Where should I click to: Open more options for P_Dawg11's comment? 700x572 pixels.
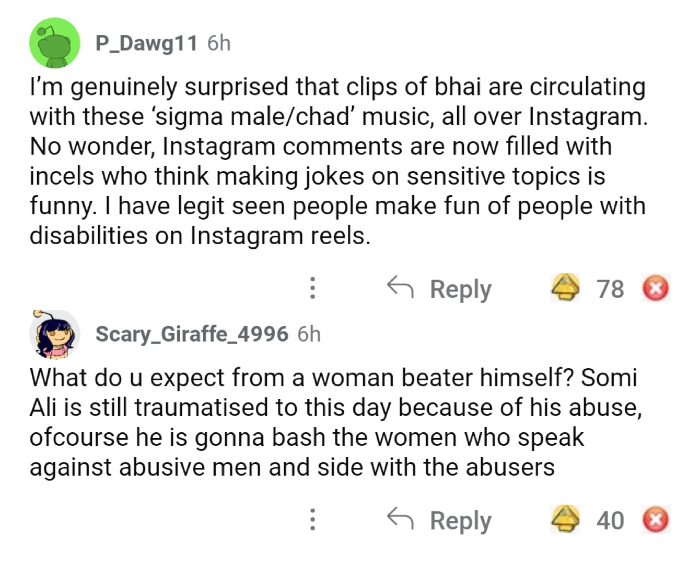313,289
